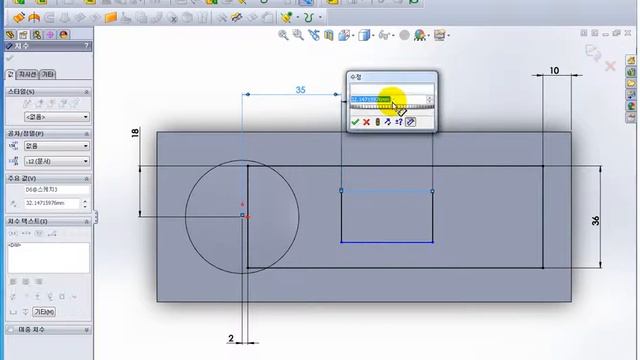Open ConfigurationManager tab icon

(37, 35)
